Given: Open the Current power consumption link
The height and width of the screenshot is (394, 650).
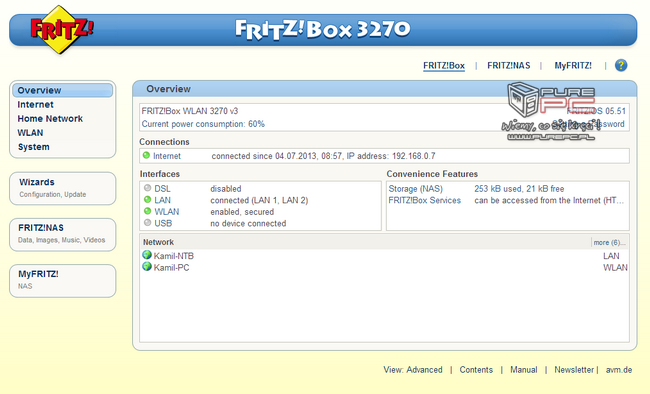Looking at the screenshot, I should pyautogui.click(x=203, y=124).
